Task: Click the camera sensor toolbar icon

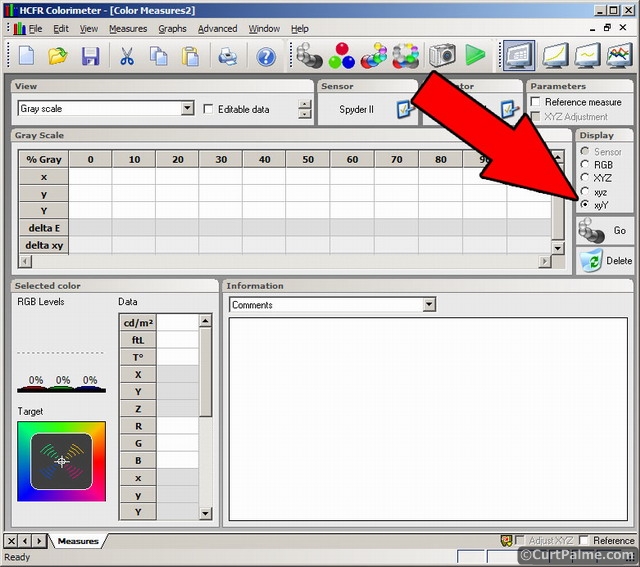Action: [442, 56]
